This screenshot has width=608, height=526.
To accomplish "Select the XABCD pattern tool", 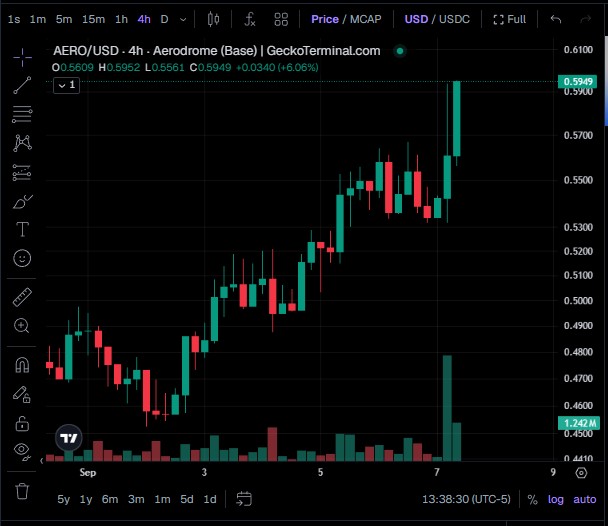I will tap(22, 143).
